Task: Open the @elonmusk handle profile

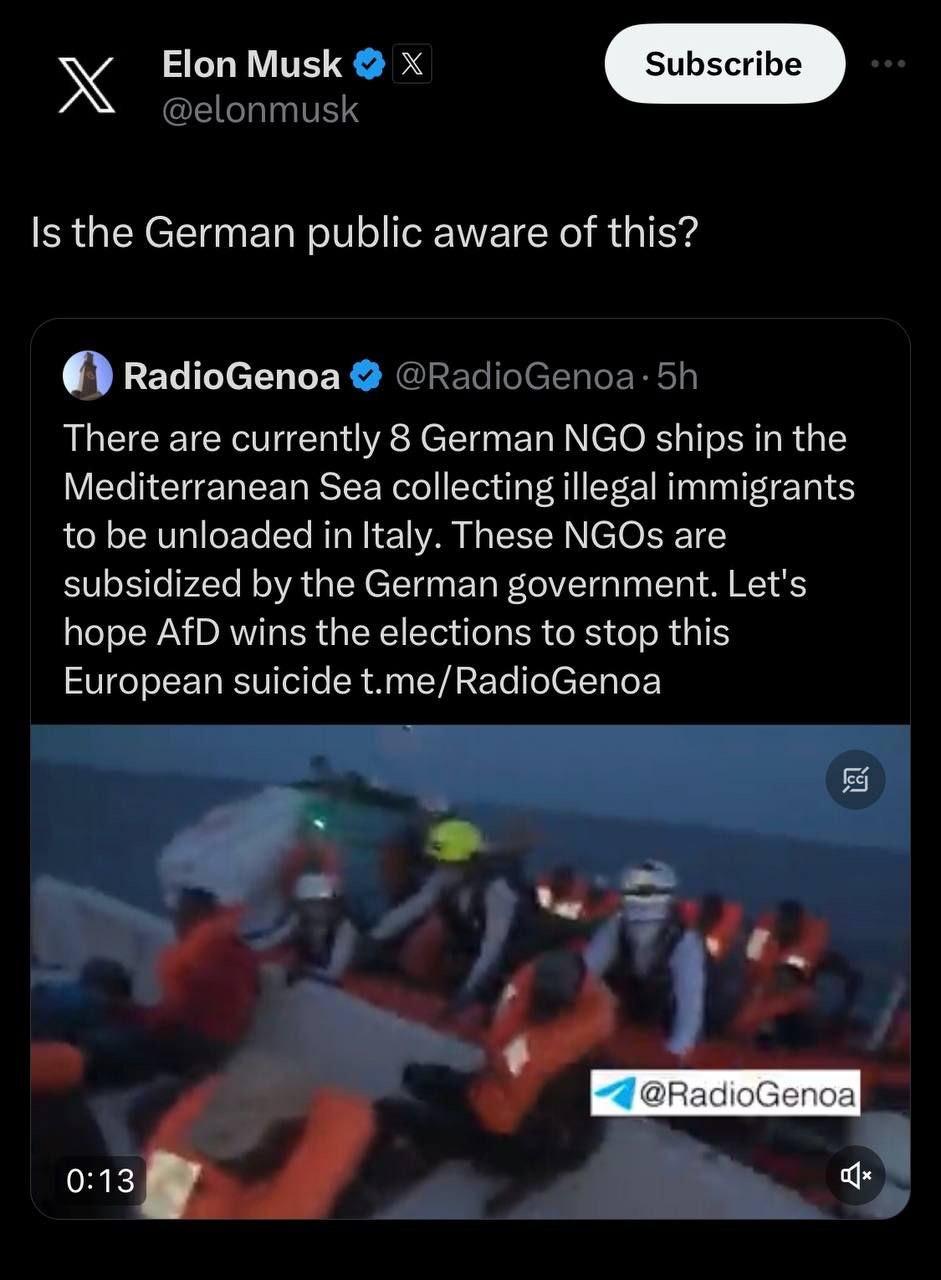Action: [x=260, y=109]
